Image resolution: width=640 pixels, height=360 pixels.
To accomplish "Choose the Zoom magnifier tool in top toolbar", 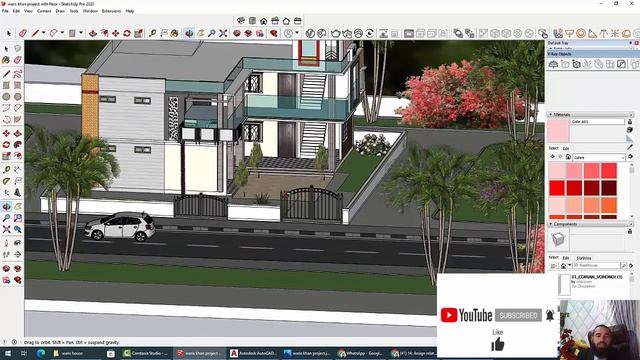I will click(x=212, y=33).
